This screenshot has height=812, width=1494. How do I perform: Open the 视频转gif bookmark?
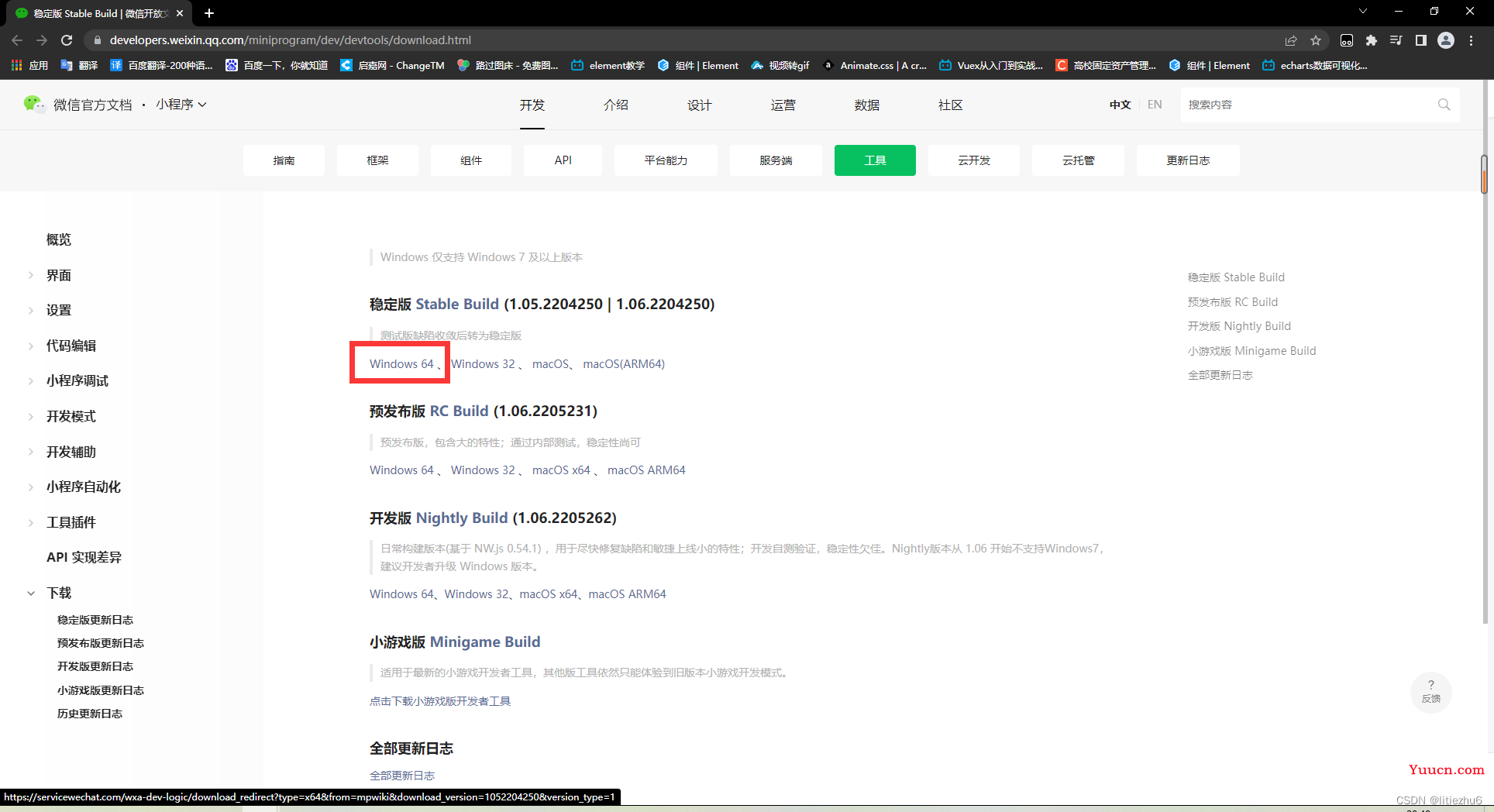[780, 65]
